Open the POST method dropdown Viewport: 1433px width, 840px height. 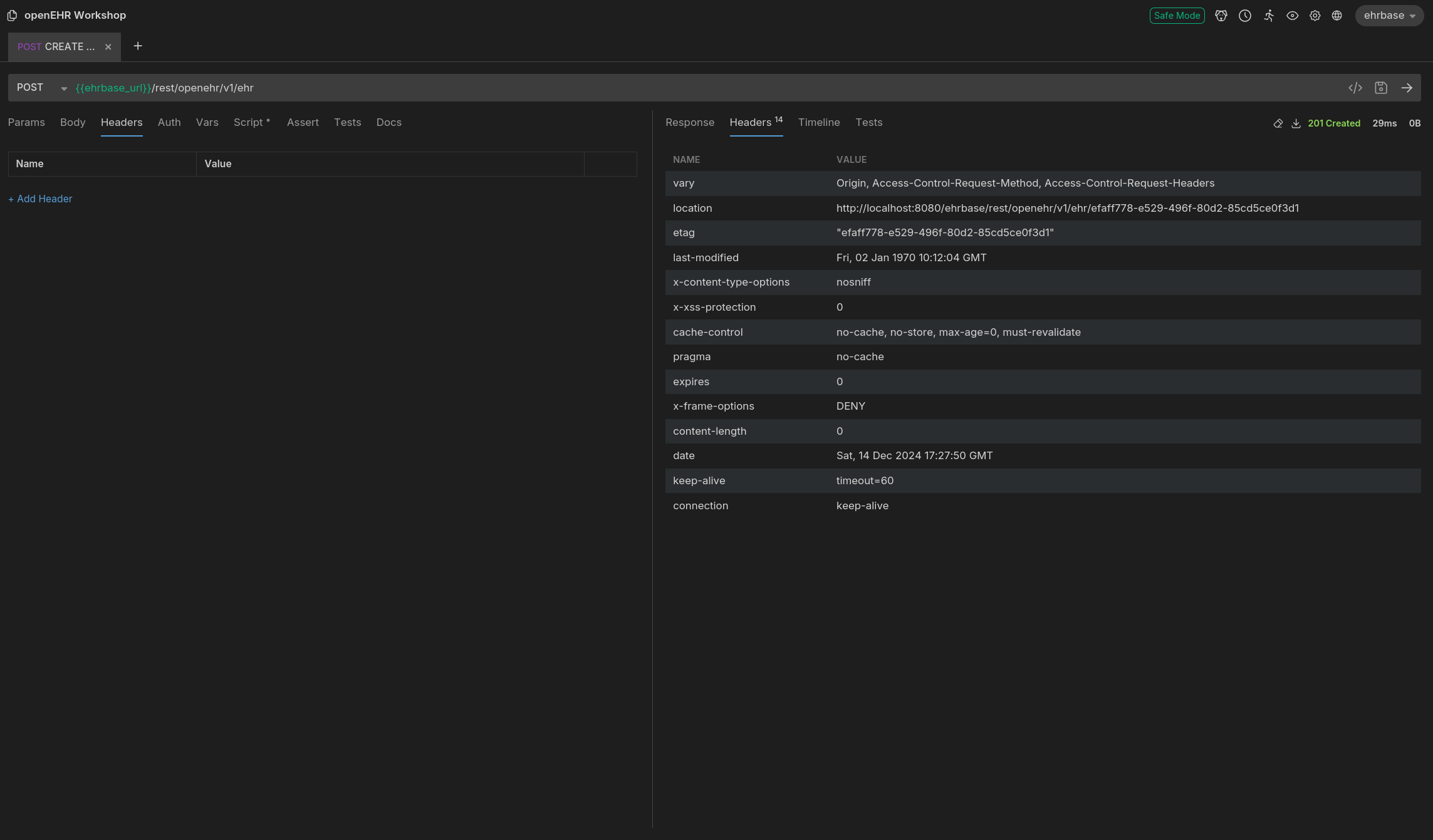[x=41, y=88]
